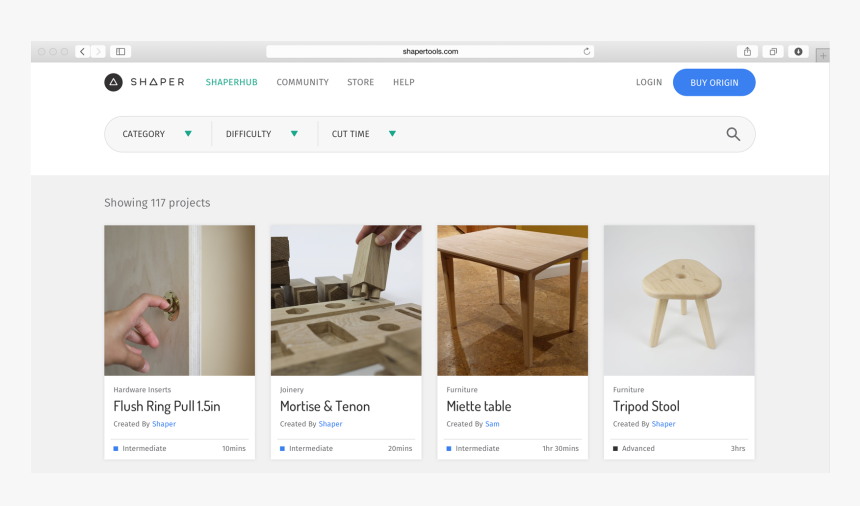
Task: Click Safari's forward arrow button
Action: [97, 51]
